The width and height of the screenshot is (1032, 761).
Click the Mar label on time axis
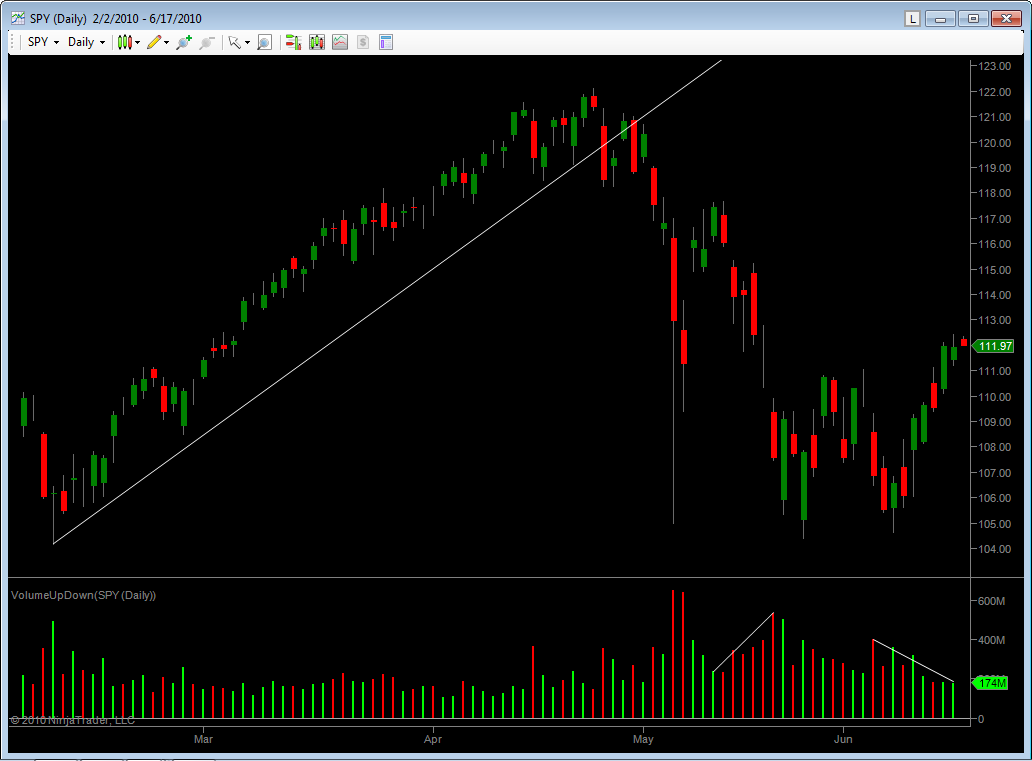(x=203, y=739)
